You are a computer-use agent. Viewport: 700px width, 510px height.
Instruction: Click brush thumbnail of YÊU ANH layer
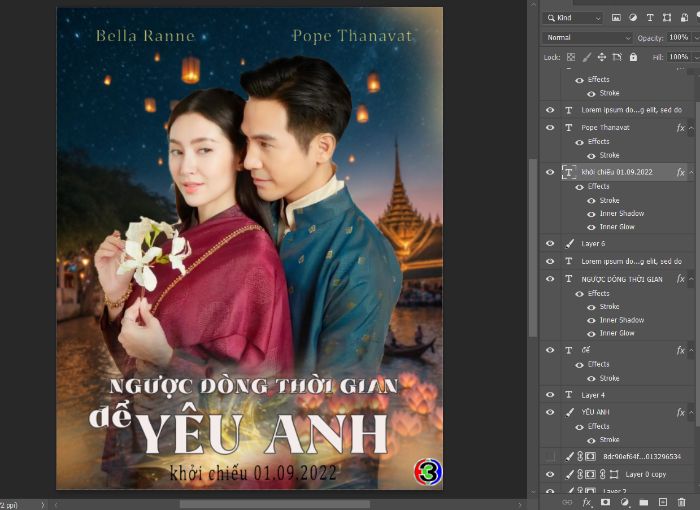click(570, 412)
